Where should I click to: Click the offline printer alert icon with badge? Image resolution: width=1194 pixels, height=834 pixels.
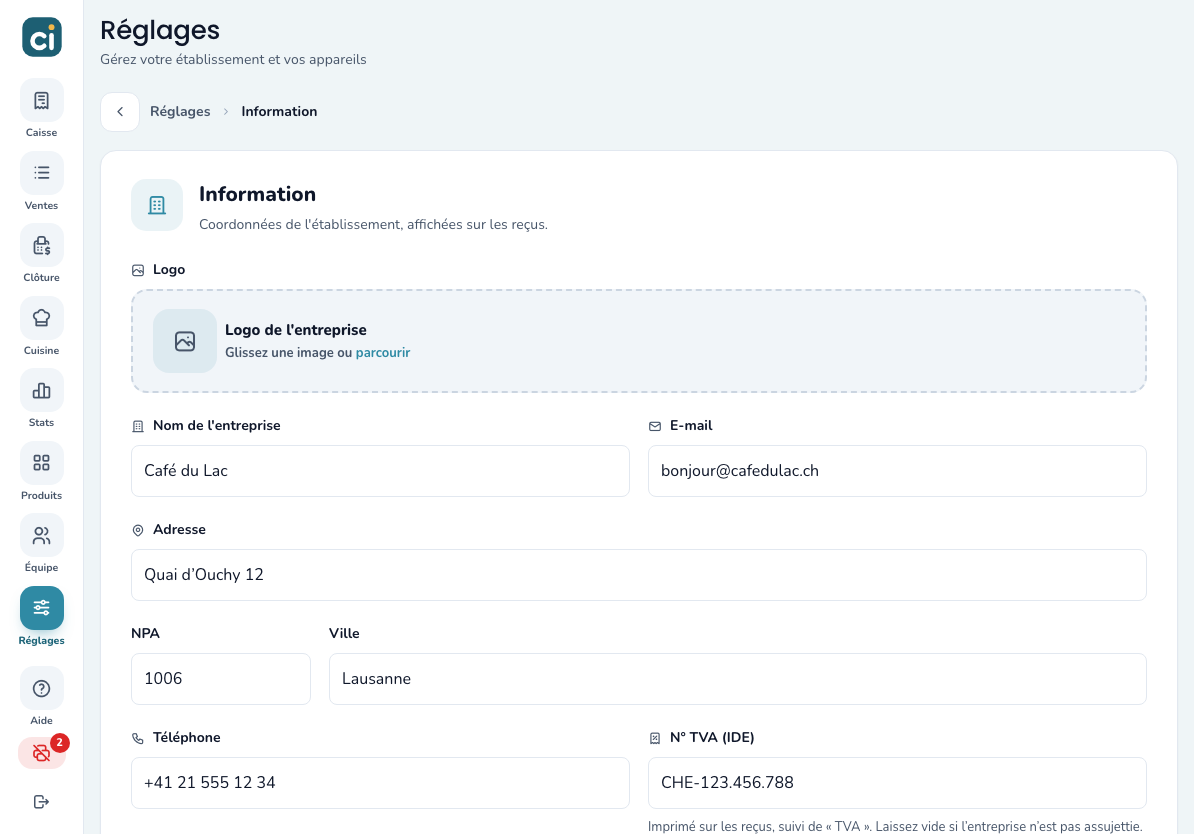[x=42, y=753]
